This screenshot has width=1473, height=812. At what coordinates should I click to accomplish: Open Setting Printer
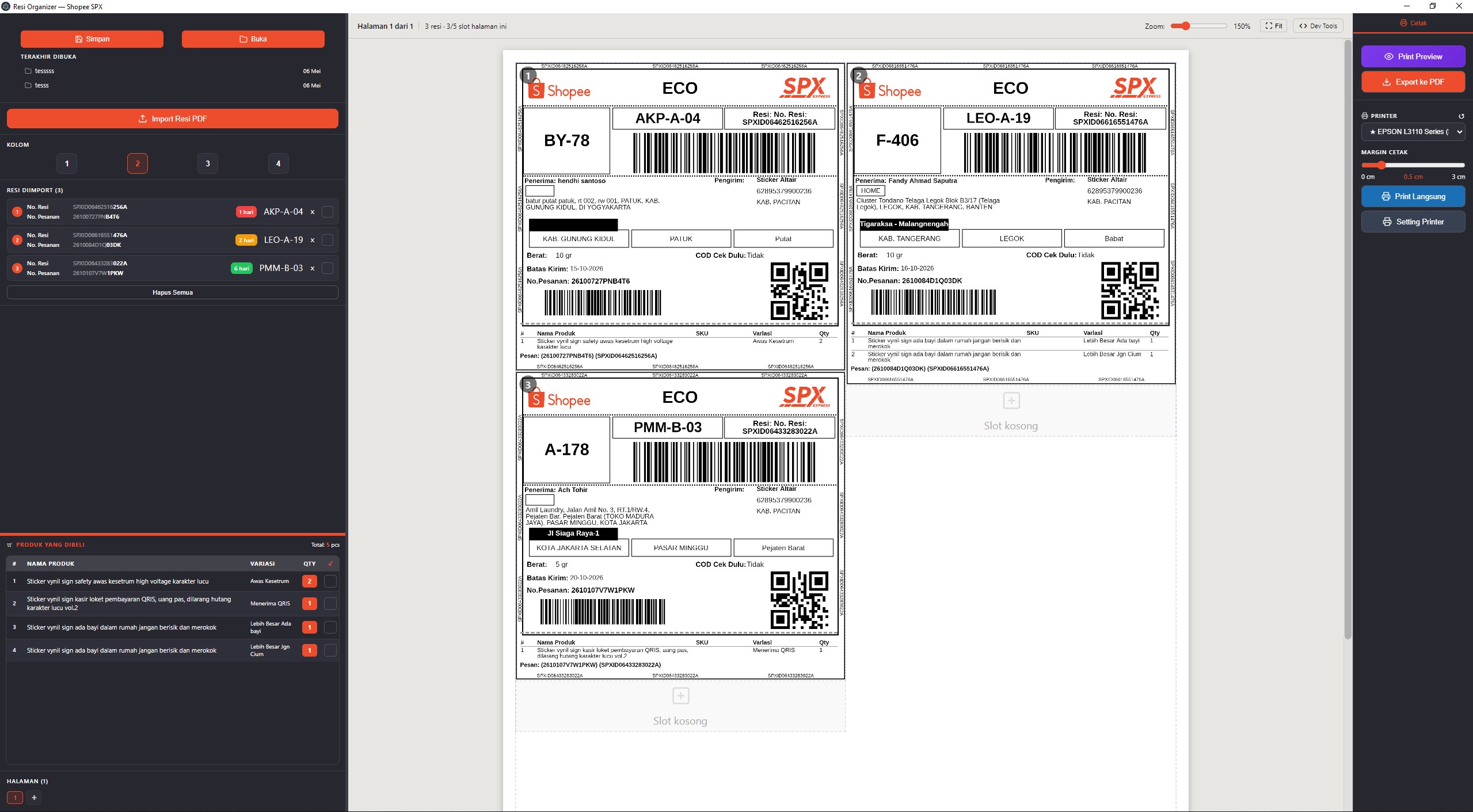tap(1413, 222)
